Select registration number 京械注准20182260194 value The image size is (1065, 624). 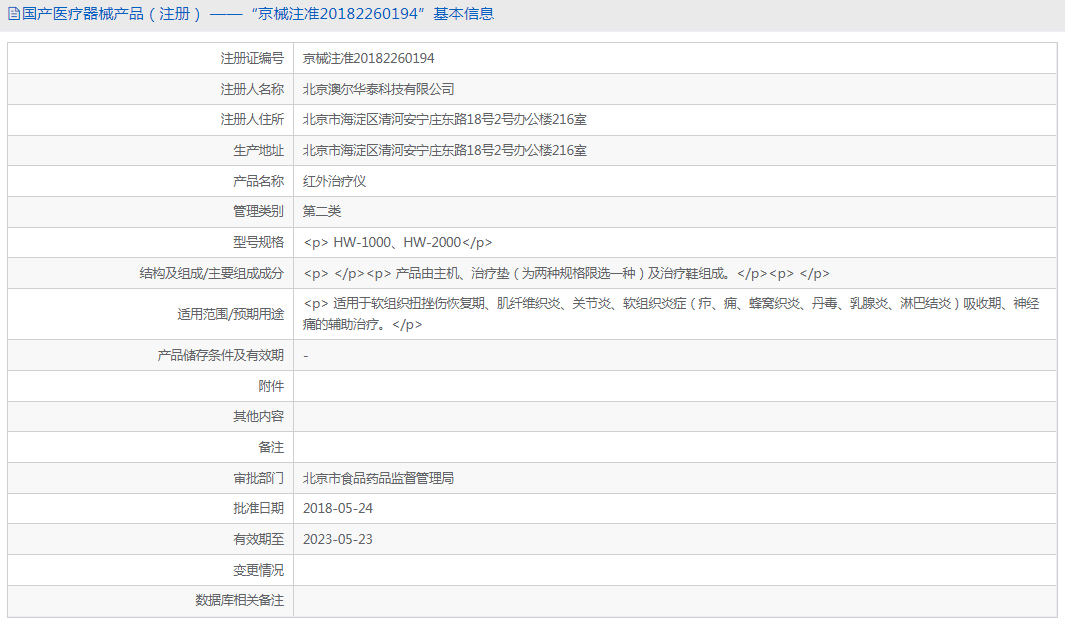point(368,58)
